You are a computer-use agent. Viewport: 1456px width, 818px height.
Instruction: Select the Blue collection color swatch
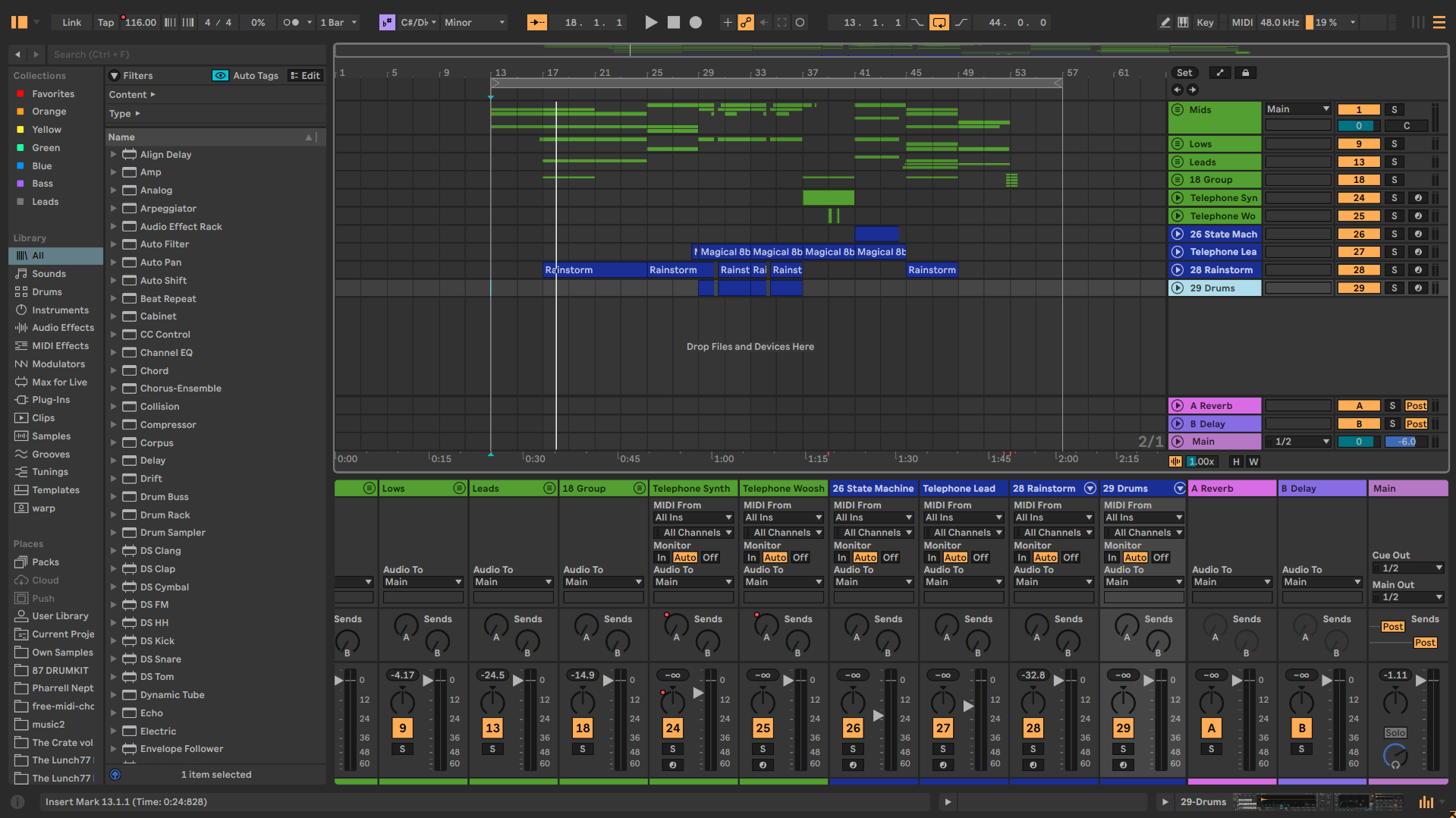[x=20, y=166]
